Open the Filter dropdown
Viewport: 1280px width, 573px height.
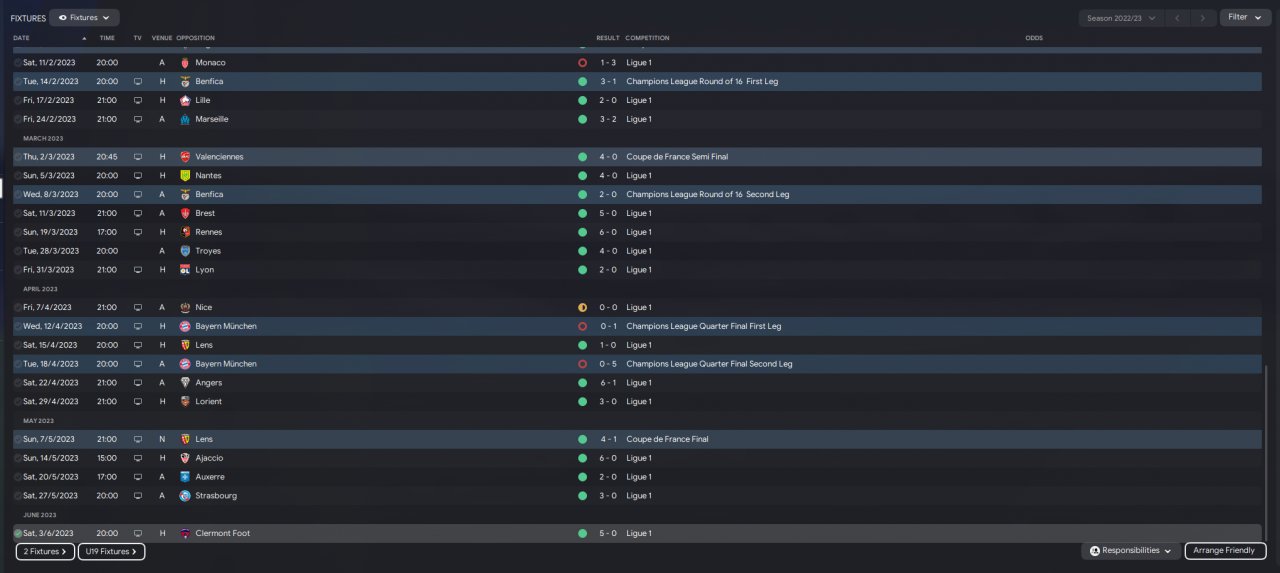coord(1244,17)
